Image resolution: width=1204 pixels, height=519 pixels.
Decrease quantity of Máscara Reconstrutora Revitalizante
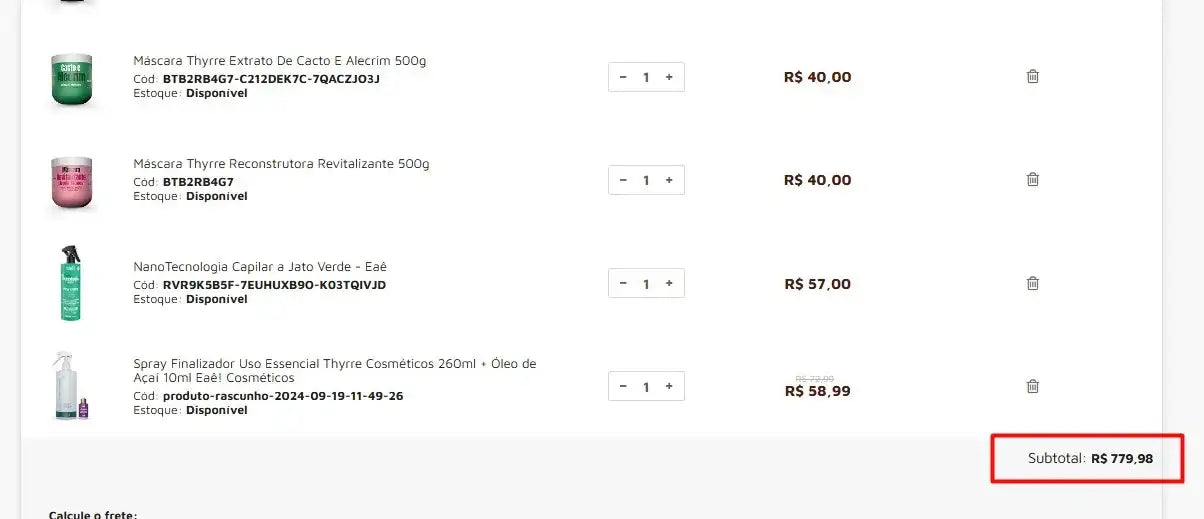pos(623,180)
